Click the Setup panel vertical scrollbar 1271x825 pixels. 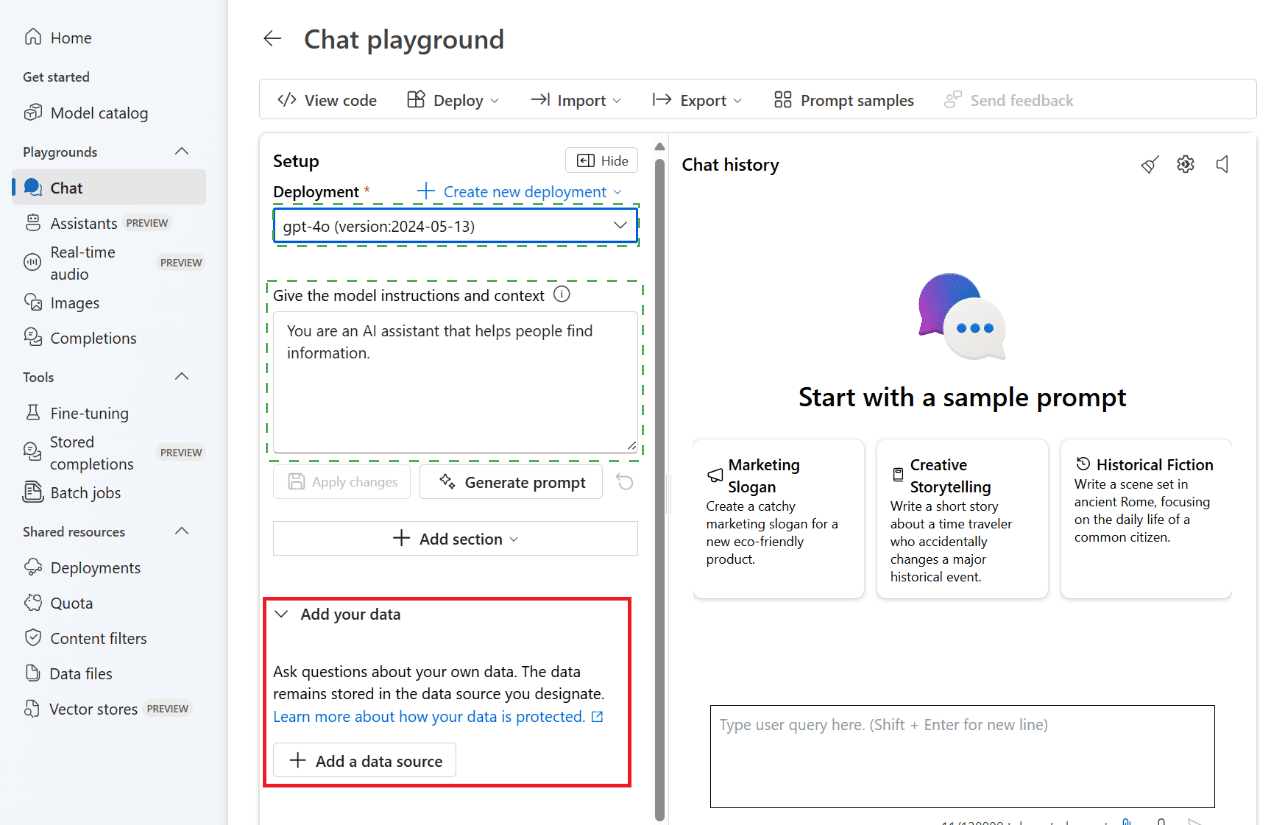pos(659,480)
